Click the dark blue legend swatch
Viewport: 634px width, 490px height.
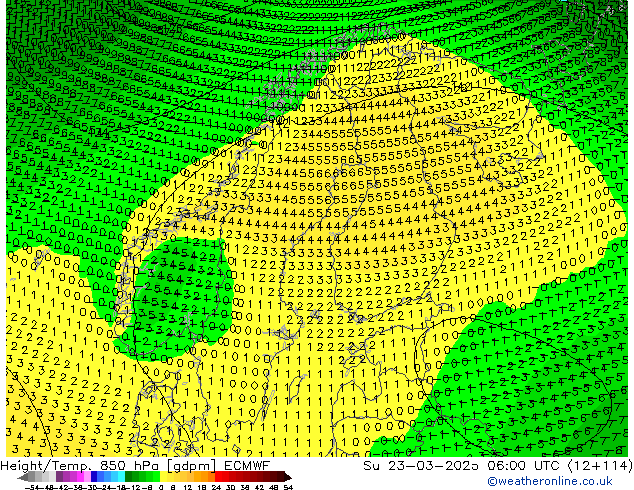point(94,477)
